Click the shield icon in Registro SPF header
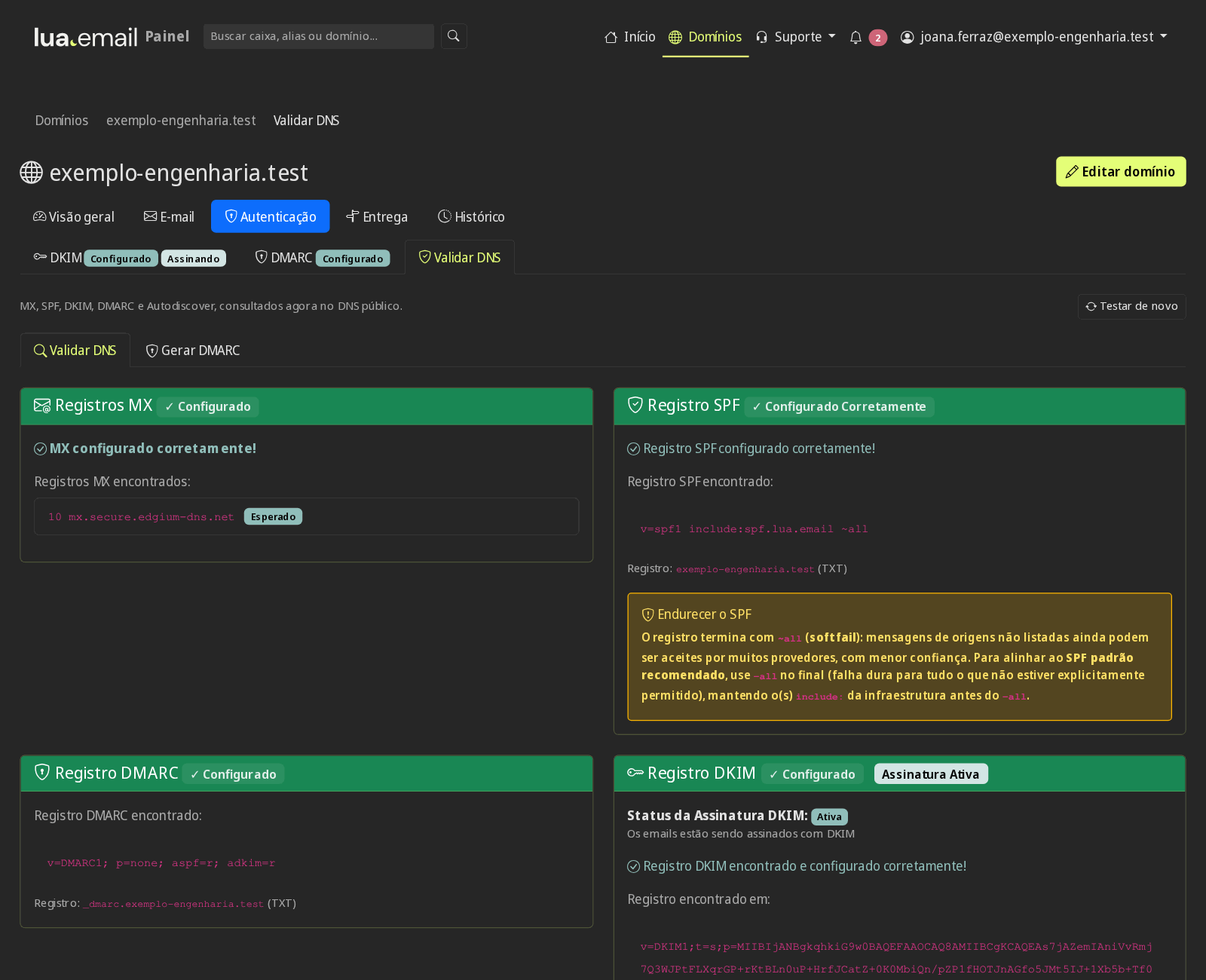 tap(635, 405)
